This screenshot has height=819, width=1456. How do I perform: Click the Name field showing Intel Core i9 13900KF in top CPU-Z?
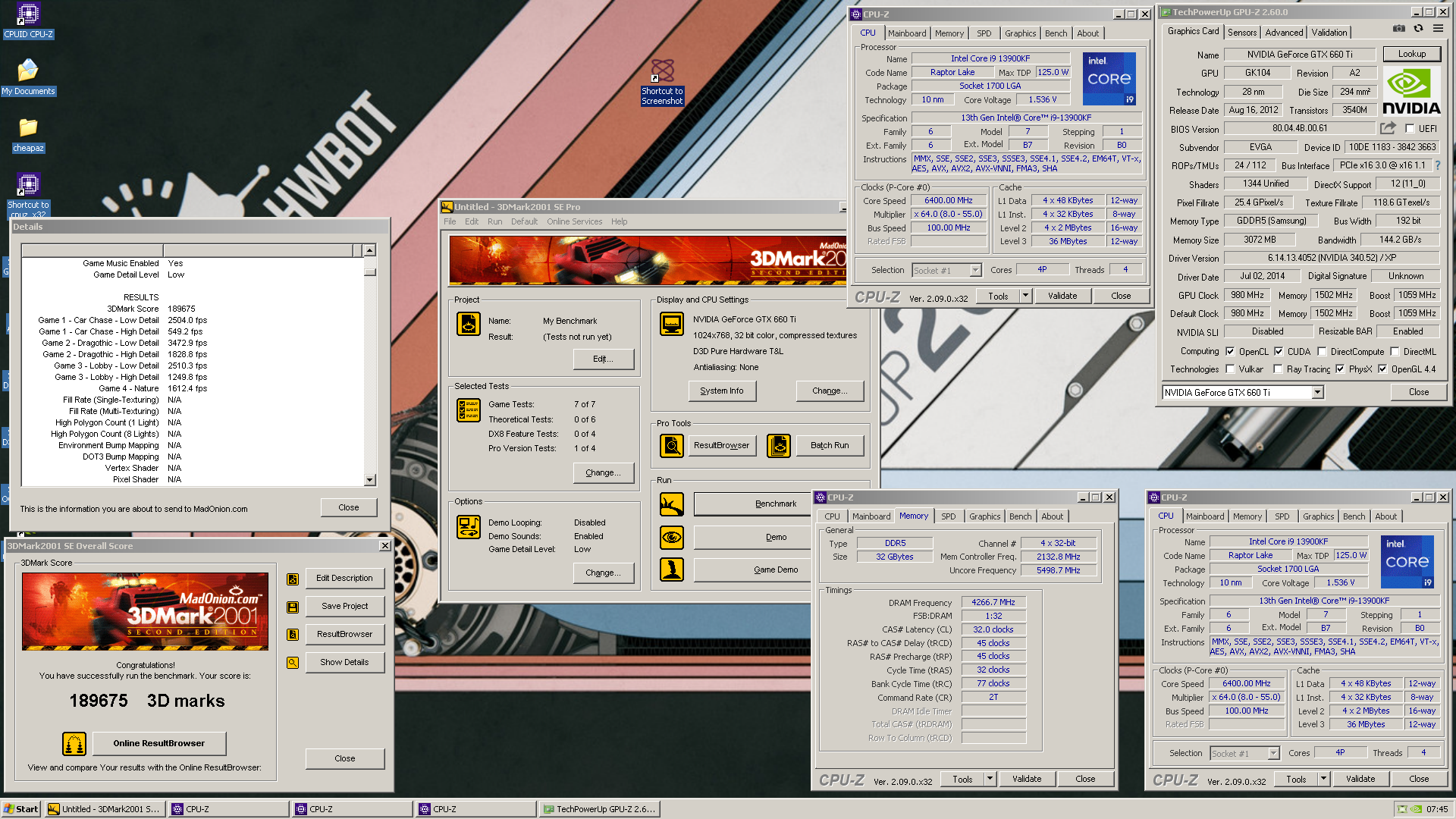coord(990,58)
